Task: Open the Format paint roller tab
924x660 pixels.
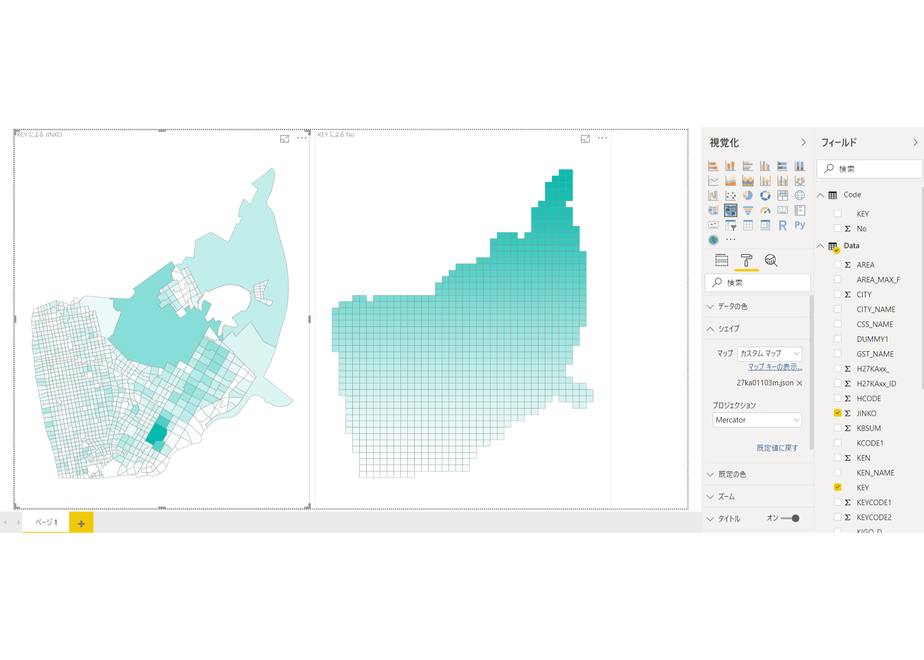Action: [746, 260]
